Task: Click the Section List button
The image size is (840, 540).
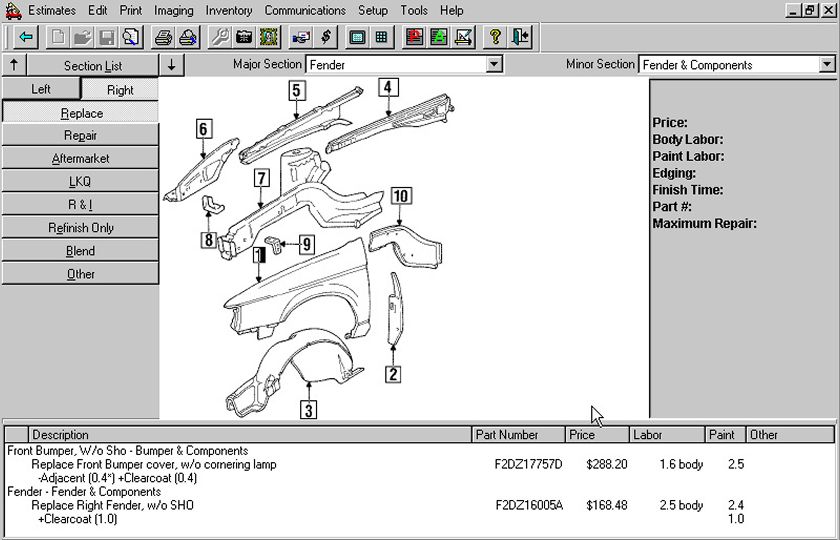Action: point(93,65)
